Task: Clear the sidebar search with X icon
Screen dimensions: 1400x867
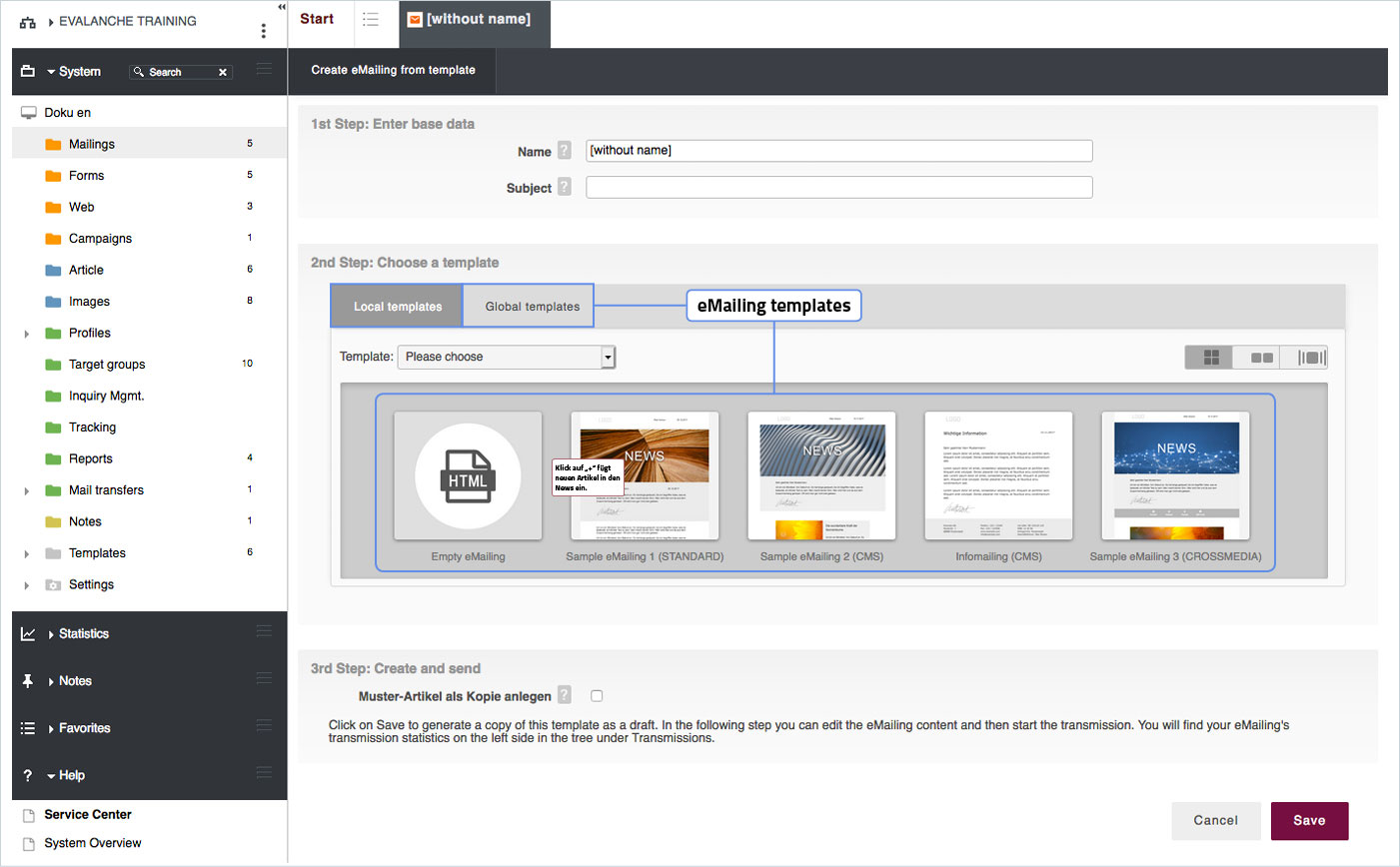Action: tap(223, 72)
